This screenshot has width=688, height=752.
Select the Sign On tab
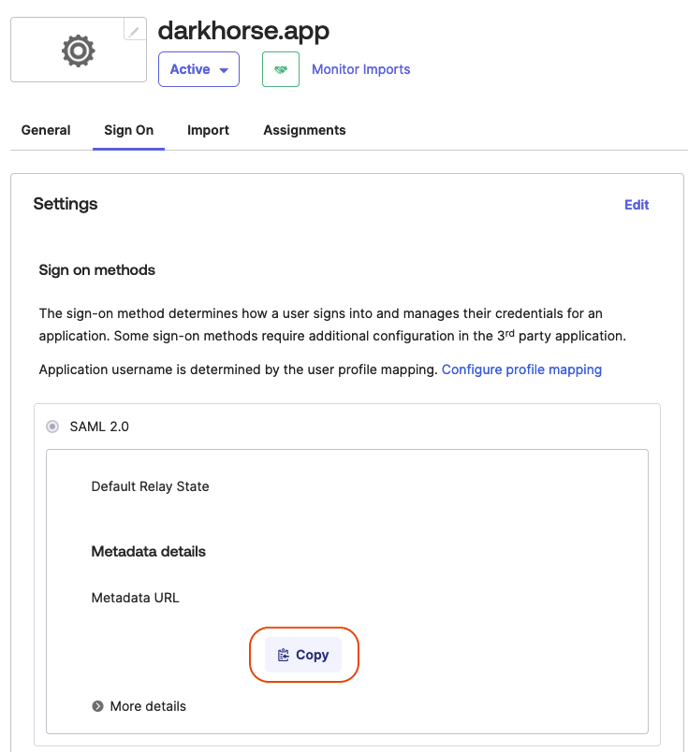(129, 130)
